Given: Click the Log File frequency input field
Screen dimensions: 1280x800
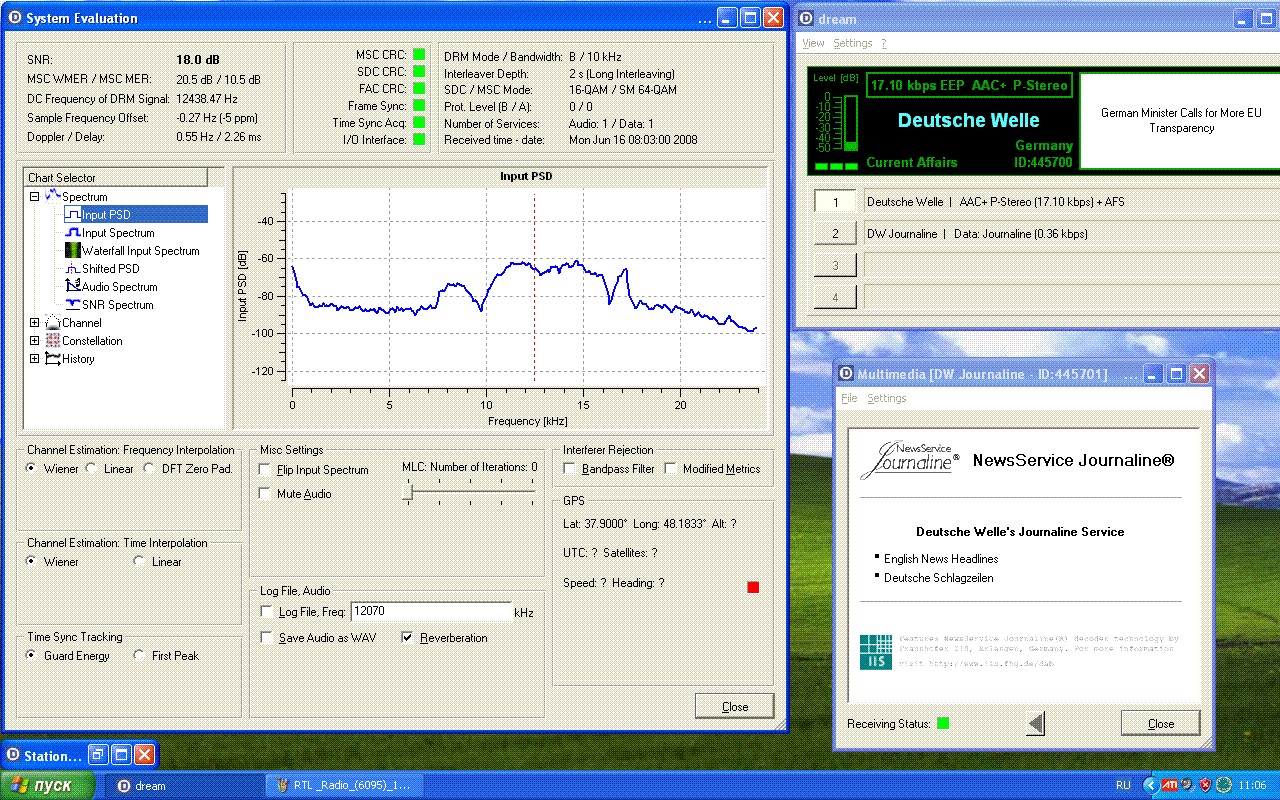Looking at the screenshot, I should (x=431, y=611).
